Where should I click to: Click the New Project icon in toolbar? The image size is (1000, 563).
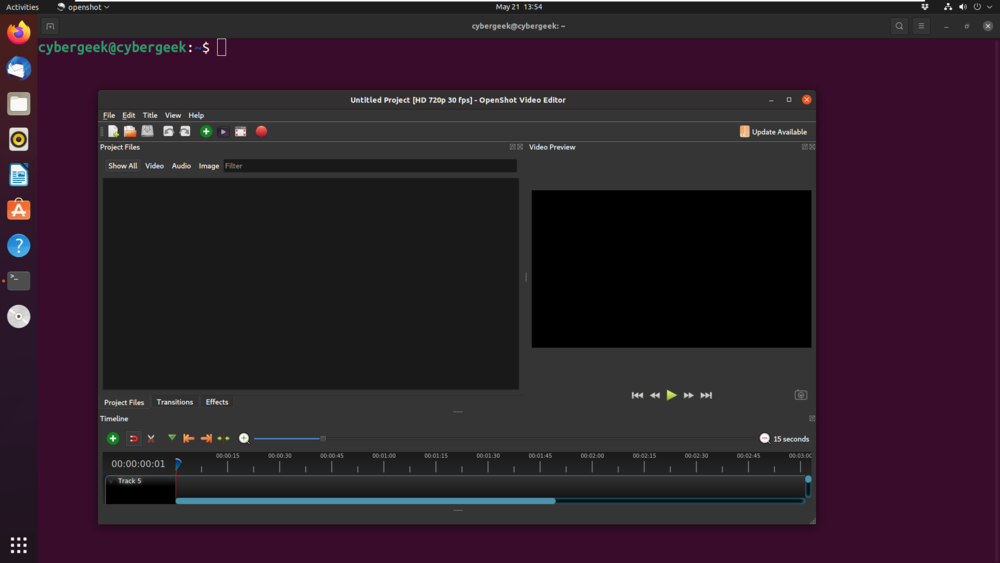114,131
